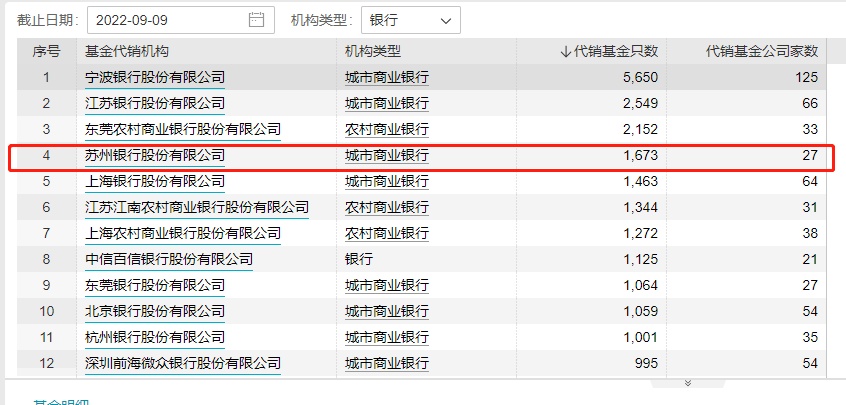Open 深圳前海微众银行股份有限公司 link

pos(183,363)
